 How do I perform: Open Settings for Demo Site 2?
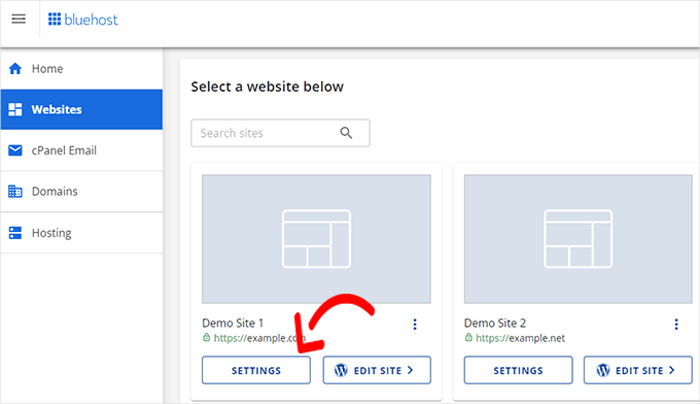pyautogui.click(x=517, y=370)
